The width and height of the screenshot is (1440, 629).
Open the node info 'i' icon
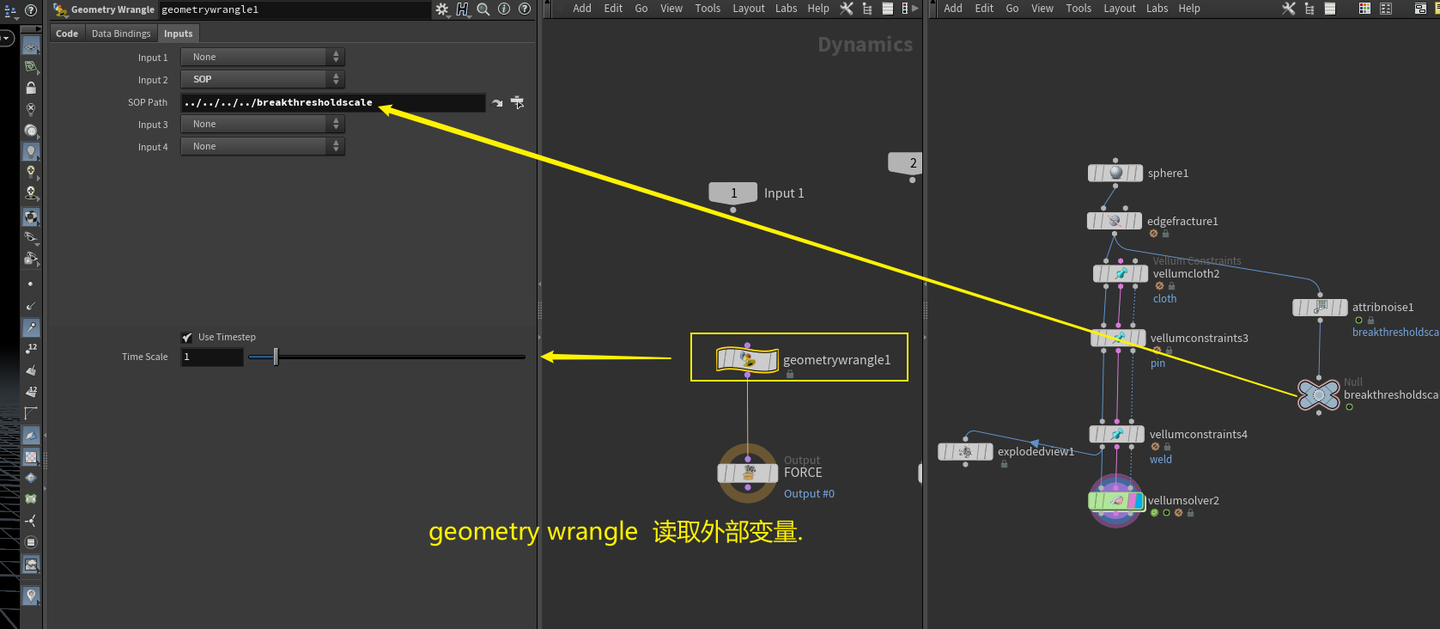503,9
